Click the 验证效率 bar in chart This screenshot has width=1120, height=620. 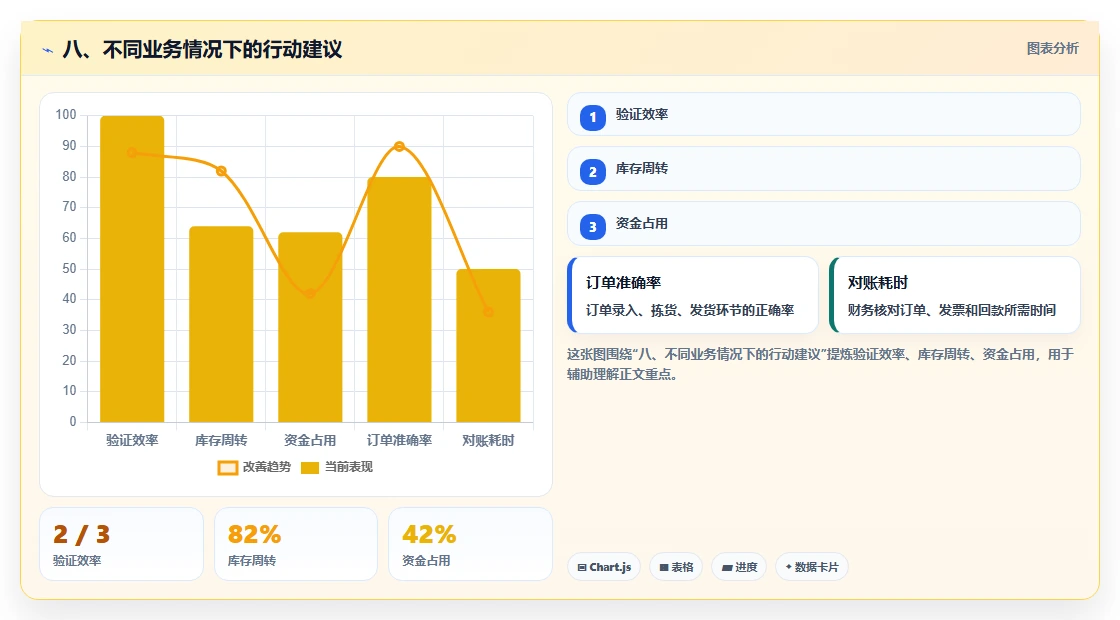click(x=132, y=269)
